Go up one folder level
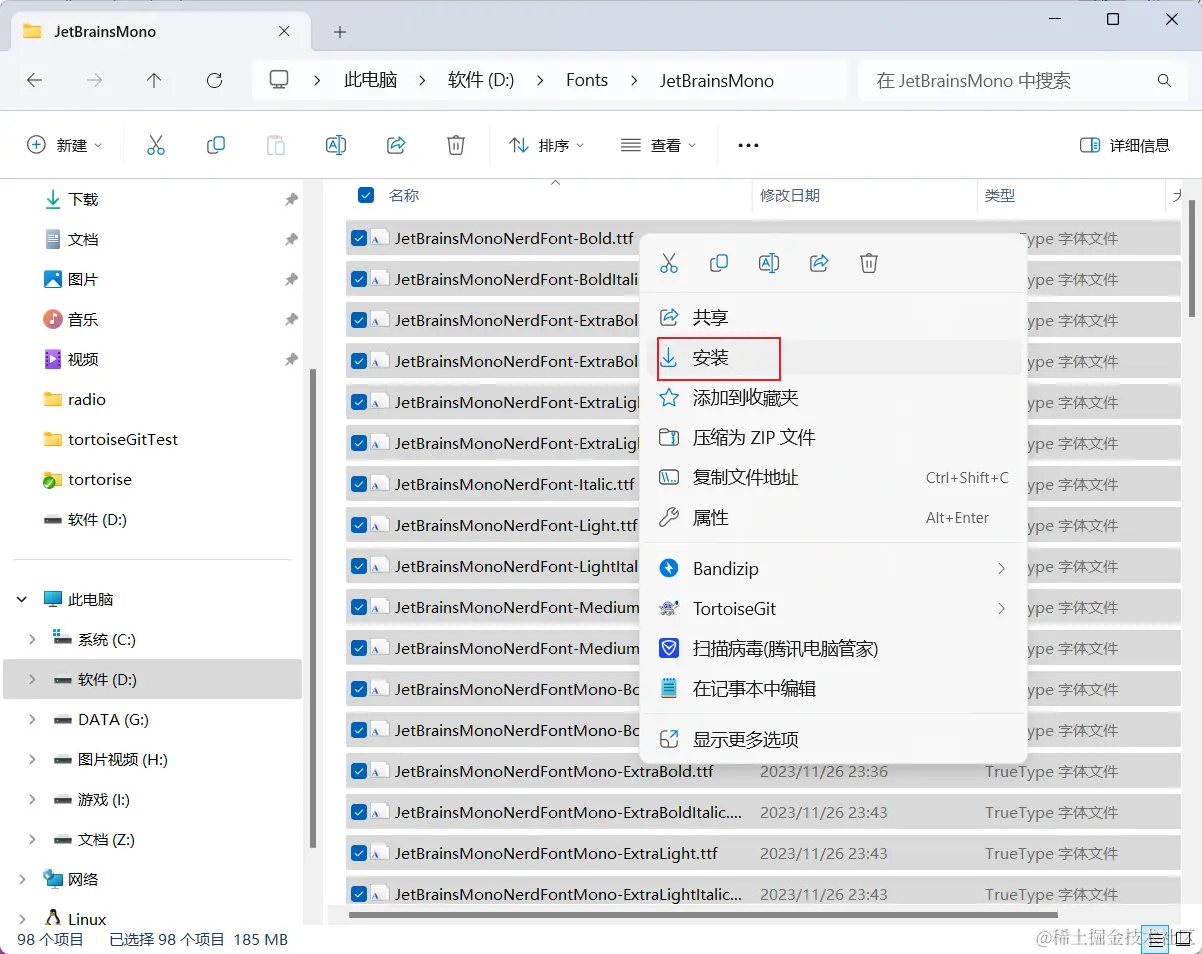The image size is (1202, 954). (154, 81)
